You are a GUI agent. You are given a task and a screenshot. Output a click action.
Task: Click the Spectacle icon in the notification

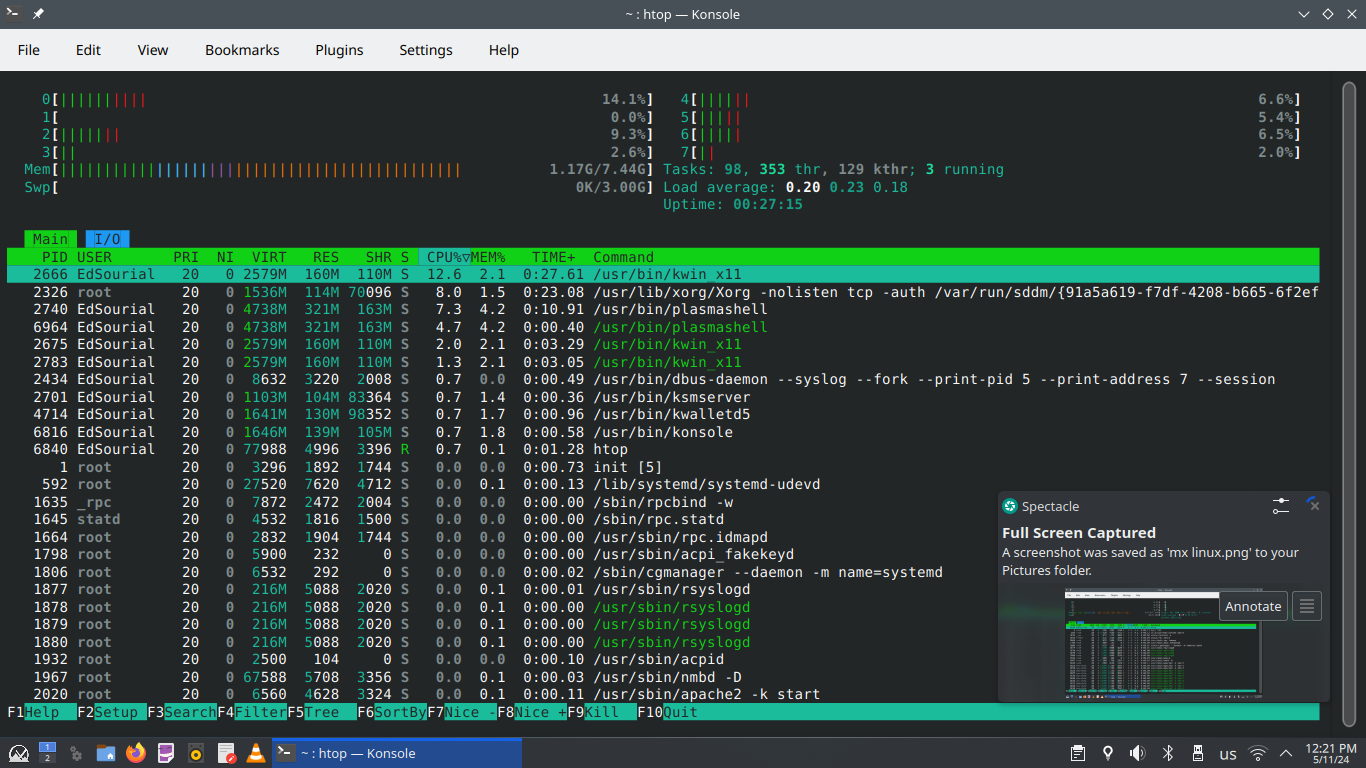click(x=1010, y=506)
